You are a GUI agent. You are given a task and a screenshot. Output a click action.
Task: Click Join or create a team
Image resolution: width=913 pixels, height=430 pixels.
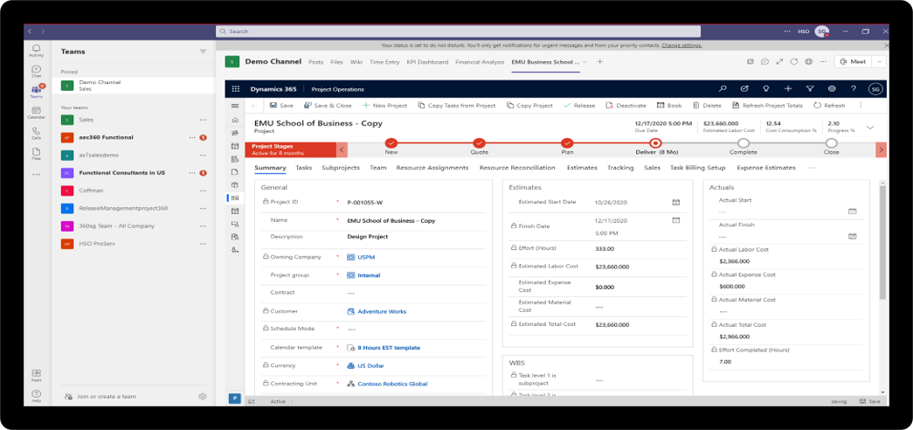[100, 396]
